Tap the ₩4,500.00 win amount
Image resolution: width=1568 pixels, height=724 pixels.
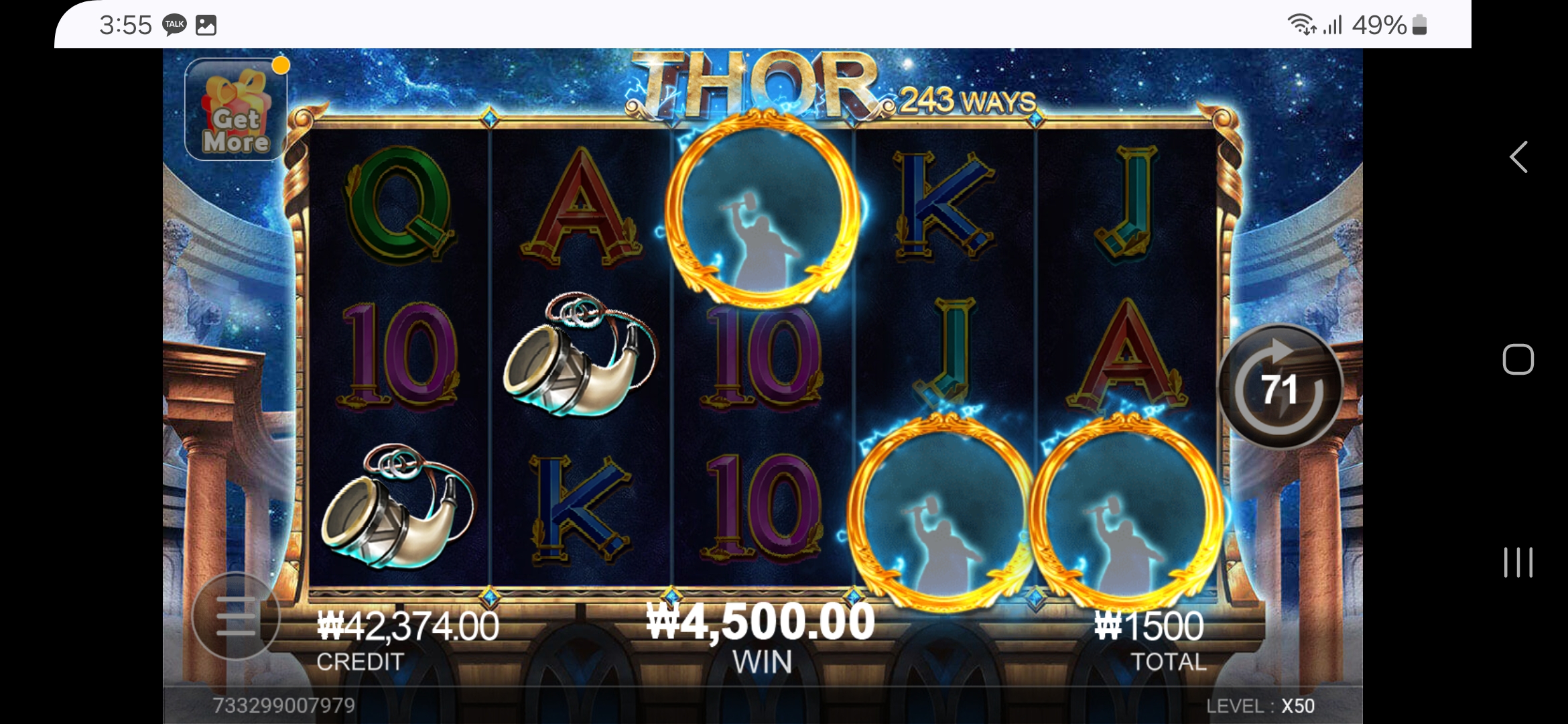tap(761, 621)
